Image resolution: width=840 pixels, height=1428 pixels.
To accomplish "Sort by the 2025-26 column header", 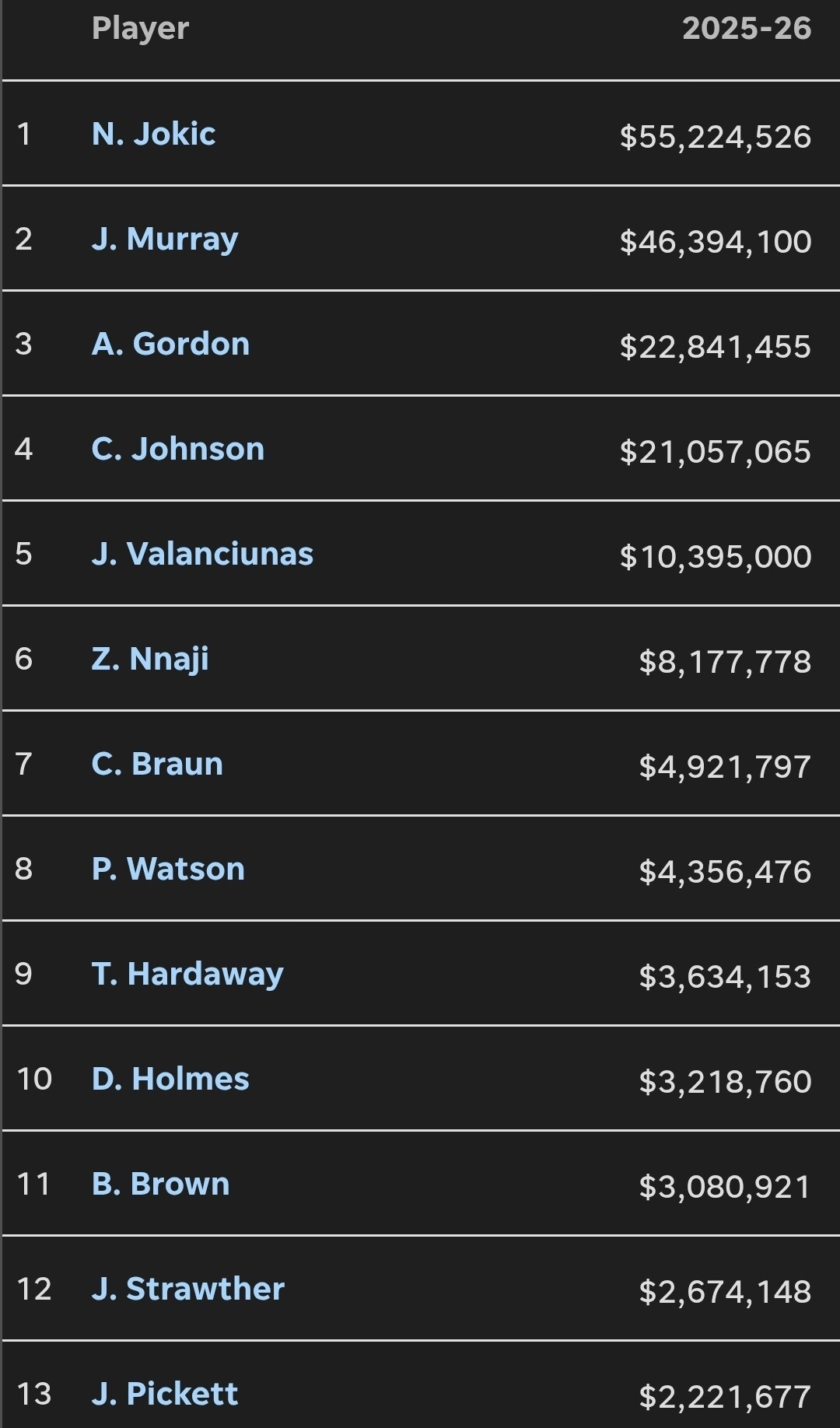I will click(x=747, y=29).
